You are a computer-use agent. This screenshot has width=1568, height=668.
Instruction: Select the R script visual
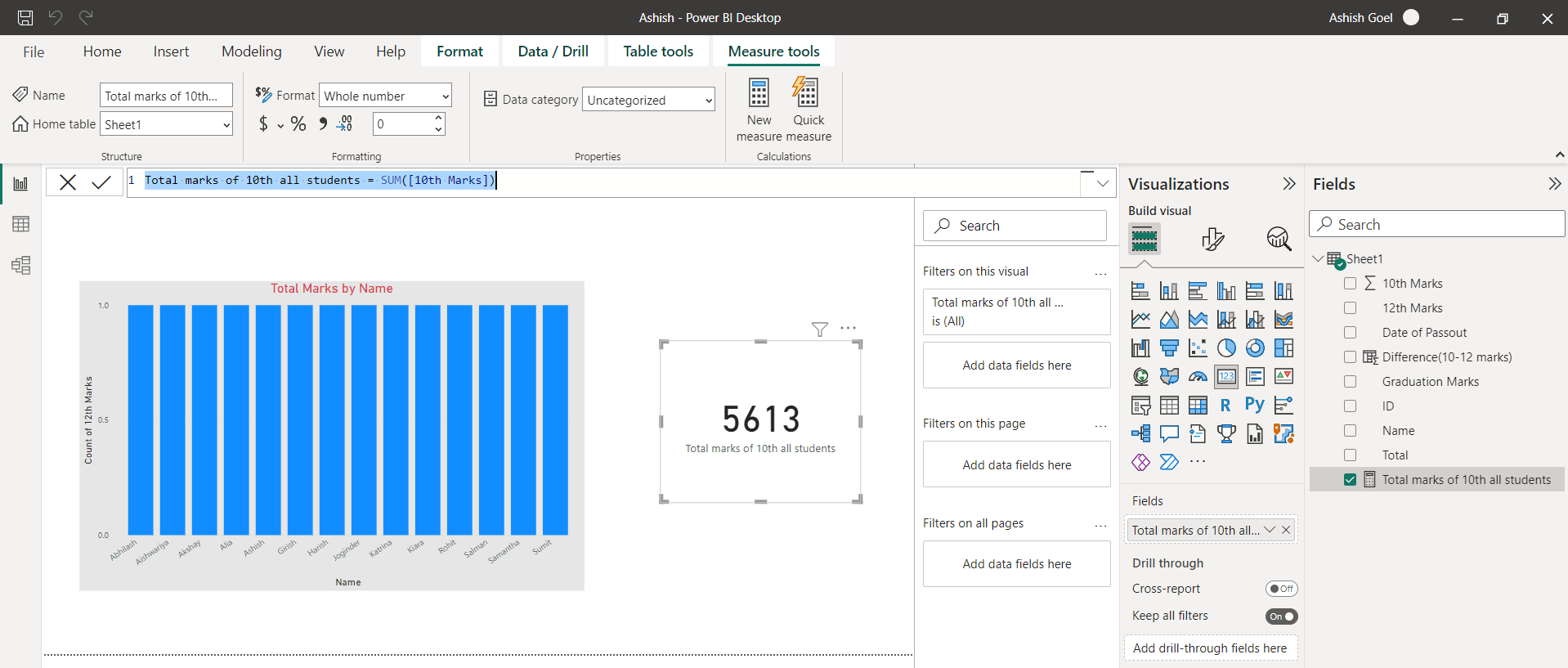point(1226,405)
